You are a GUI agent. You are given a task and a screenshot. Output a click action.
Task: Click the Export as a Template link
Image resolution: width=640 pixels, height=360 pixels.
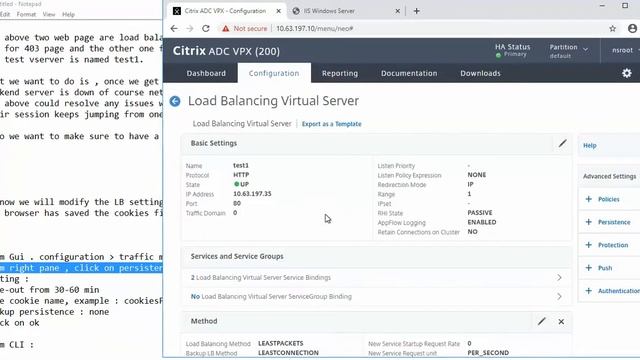click(x=331, y=124)
